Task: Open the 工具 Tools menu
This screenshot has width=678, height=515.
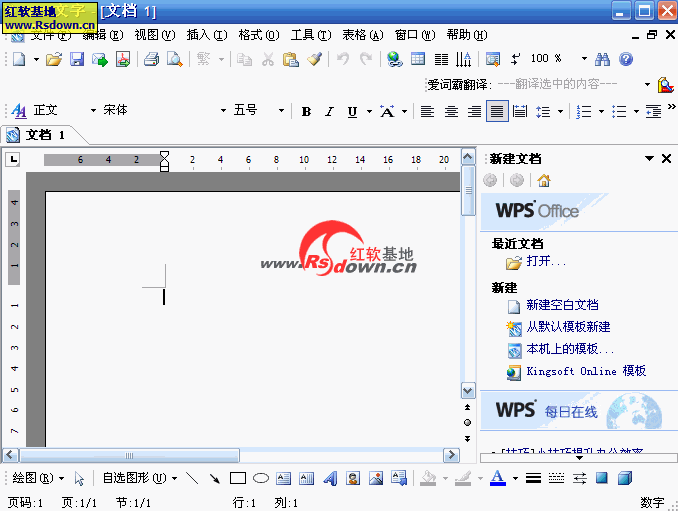Action: pos(311,35)
